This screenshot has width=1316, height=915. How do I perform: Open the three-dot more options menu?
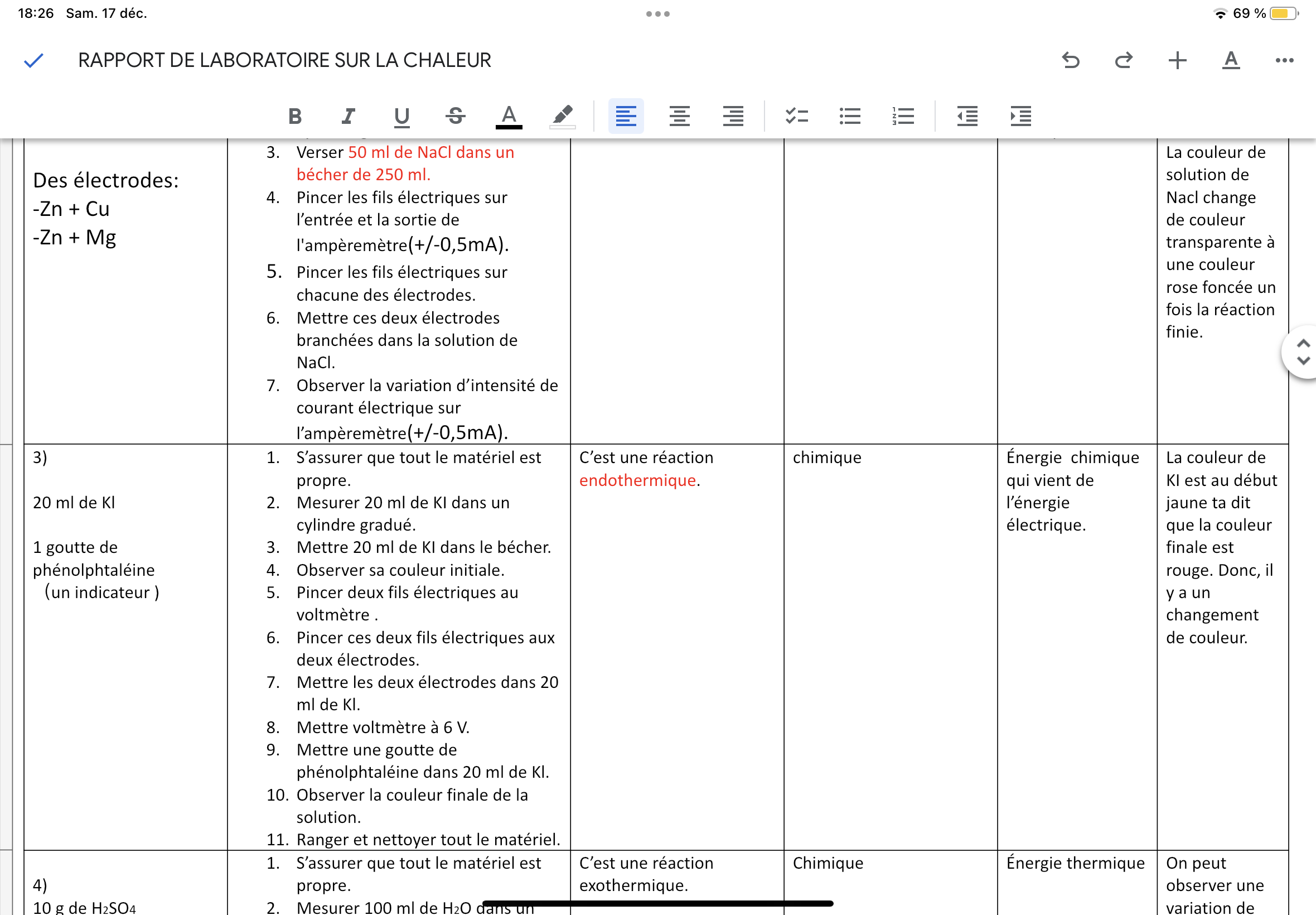(x=1284, y=60)
